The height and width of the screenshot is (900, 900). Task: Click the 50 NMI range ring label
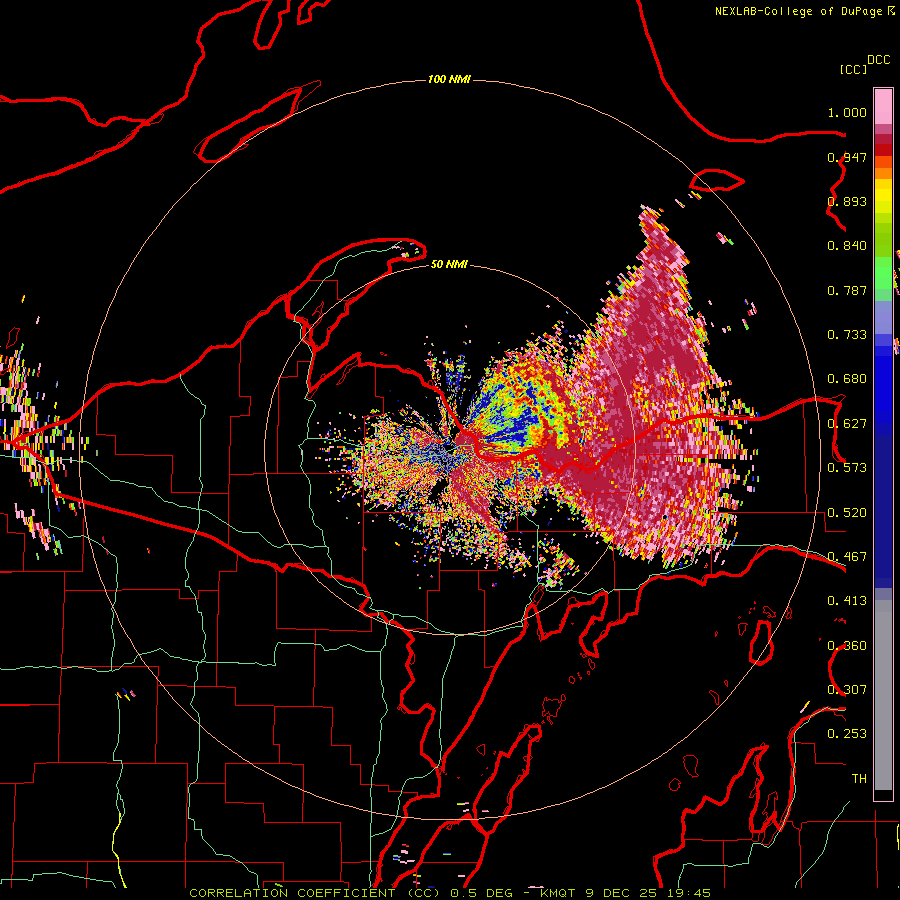(x=449, y=264)
